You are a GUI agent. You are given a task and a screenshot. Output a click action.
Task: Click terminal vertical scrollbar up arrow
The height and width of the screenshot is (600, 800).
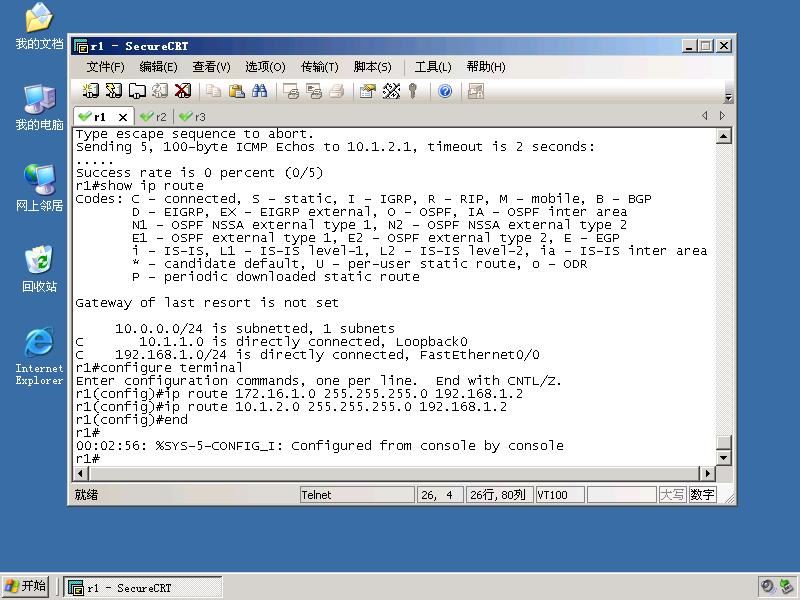[x=723, y=136]
